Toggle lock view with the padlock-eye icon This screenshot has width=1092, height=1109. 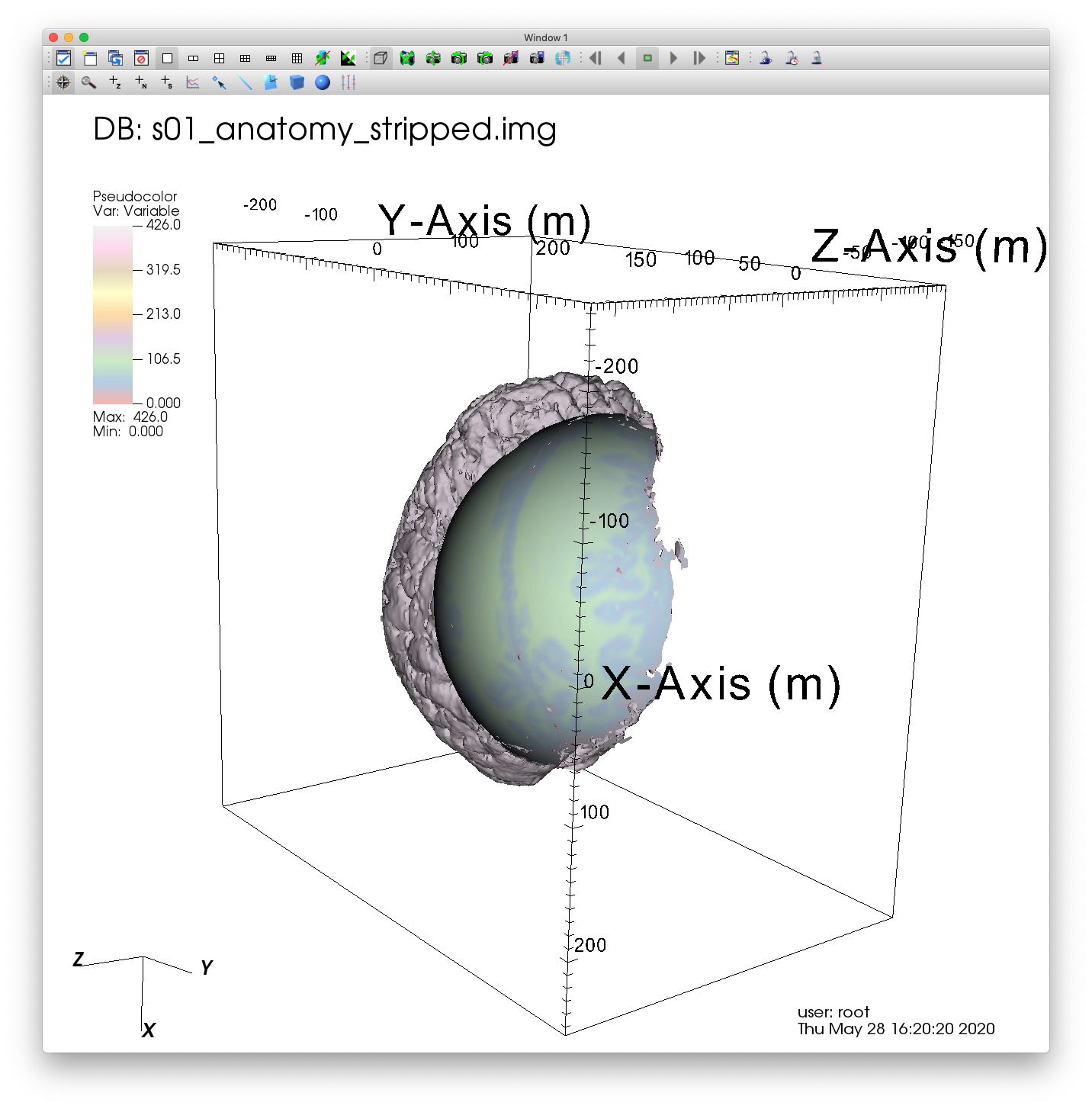[x=765, y=58]
